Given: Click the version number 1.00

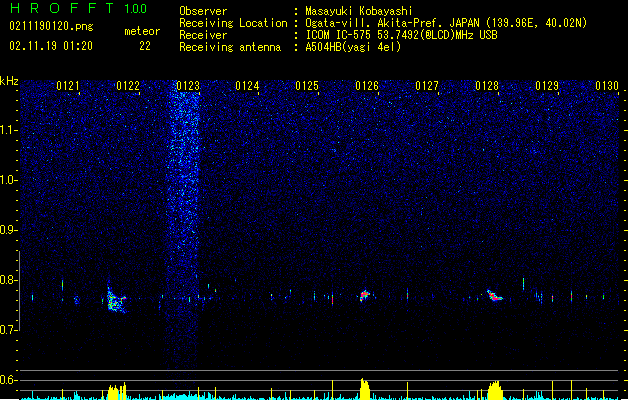Looking at the screenshot, I should coord(135,8).
